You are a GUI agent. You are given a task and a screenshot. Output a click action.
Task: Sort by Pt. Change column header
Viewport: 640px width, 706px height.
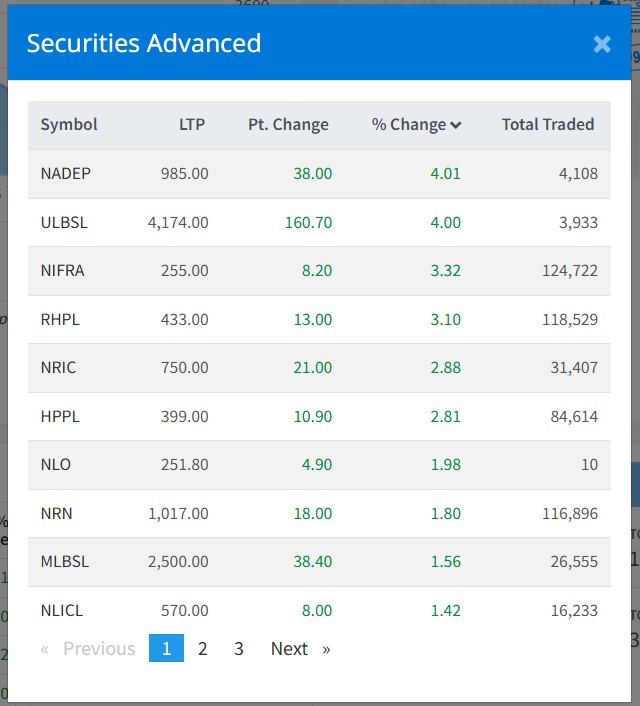[288, 125]
